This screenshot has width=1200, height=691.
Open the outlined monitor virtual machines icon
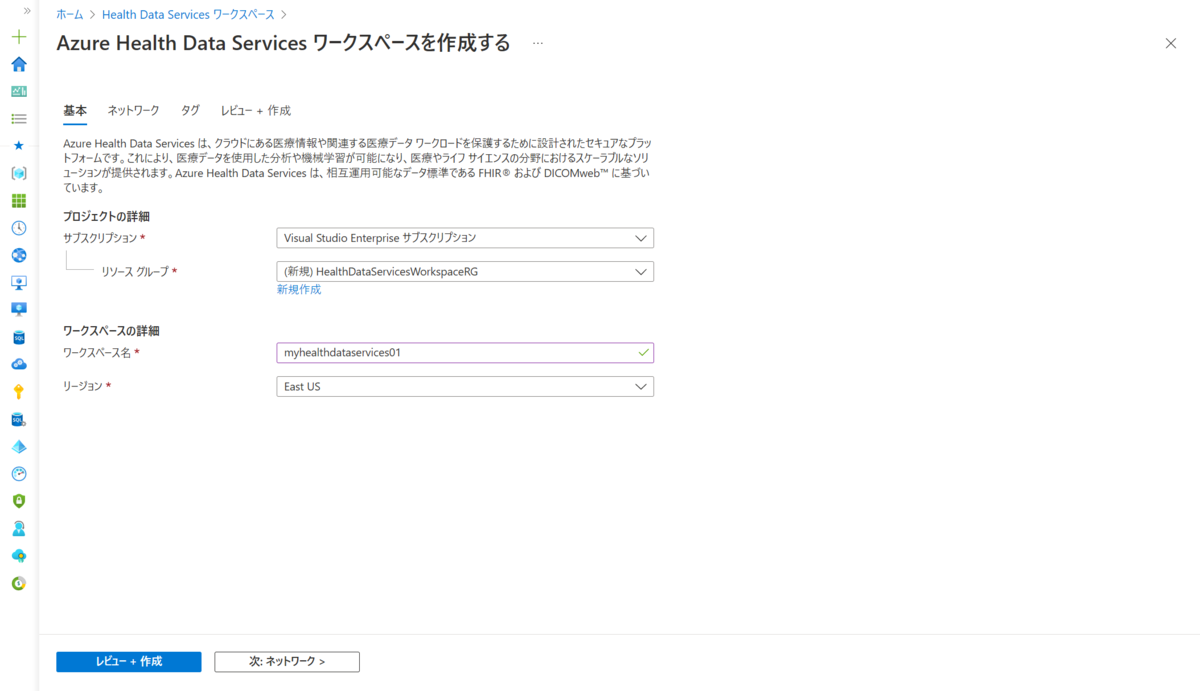(x=18, y=282)
